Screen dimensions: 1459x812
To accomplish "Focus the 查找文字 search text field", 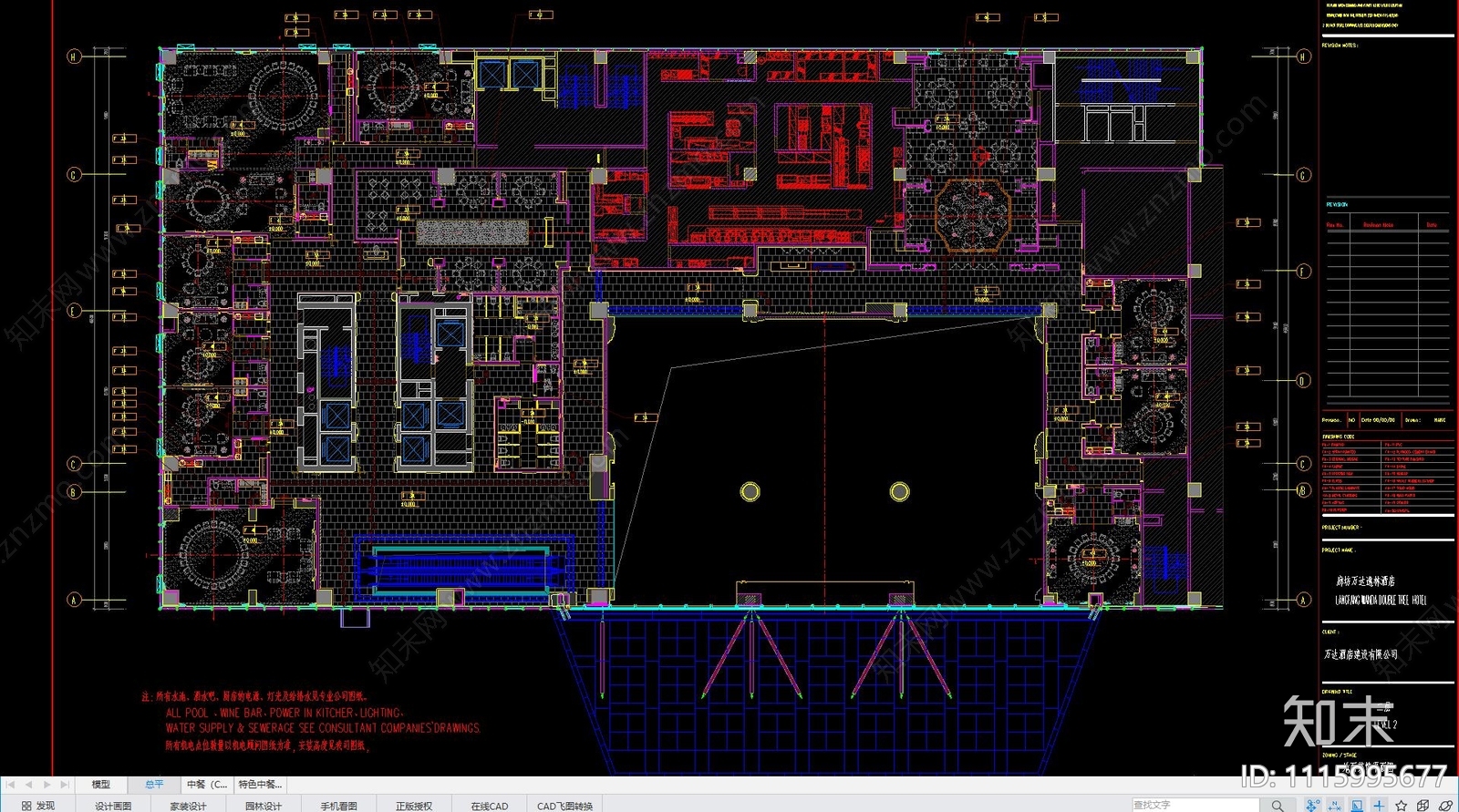I will [x=1195, y=805].
